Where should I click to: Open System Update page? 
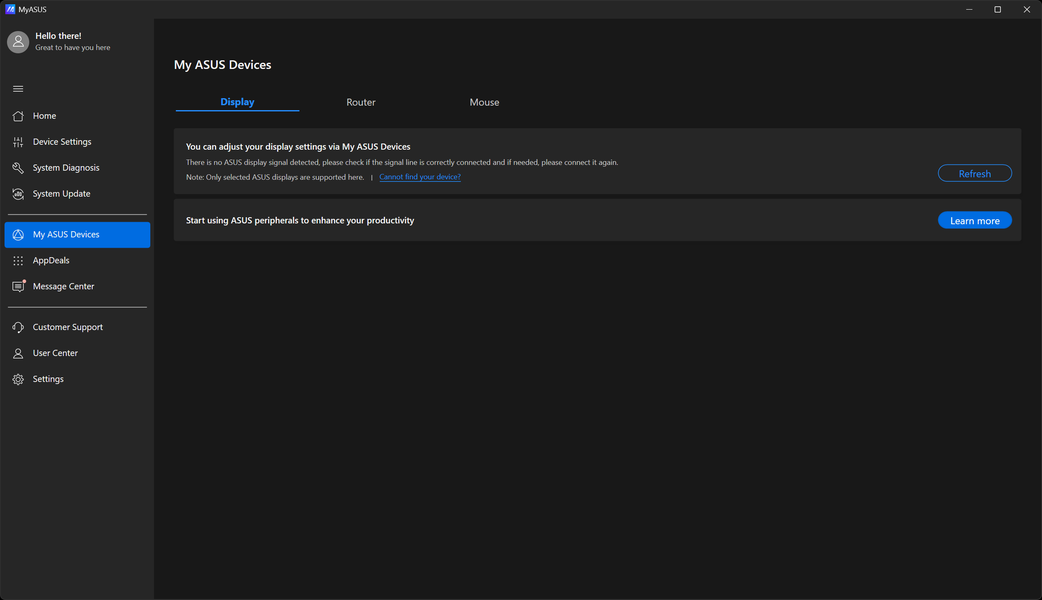(77, 193)
